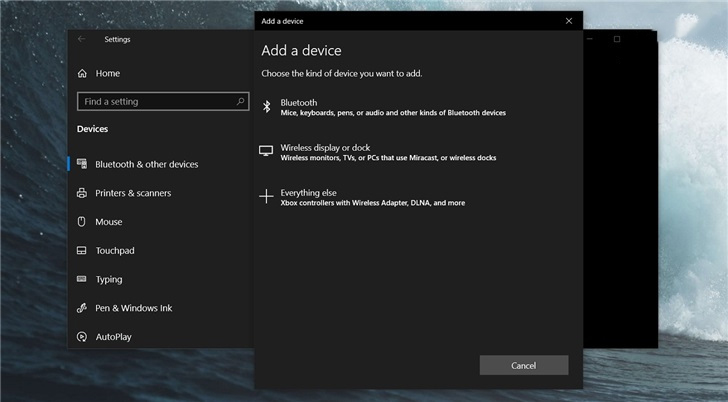Click the Bluetooth symbol icon in the dialog
Viewport: 728px width, 402px height.
pos(266,107)
